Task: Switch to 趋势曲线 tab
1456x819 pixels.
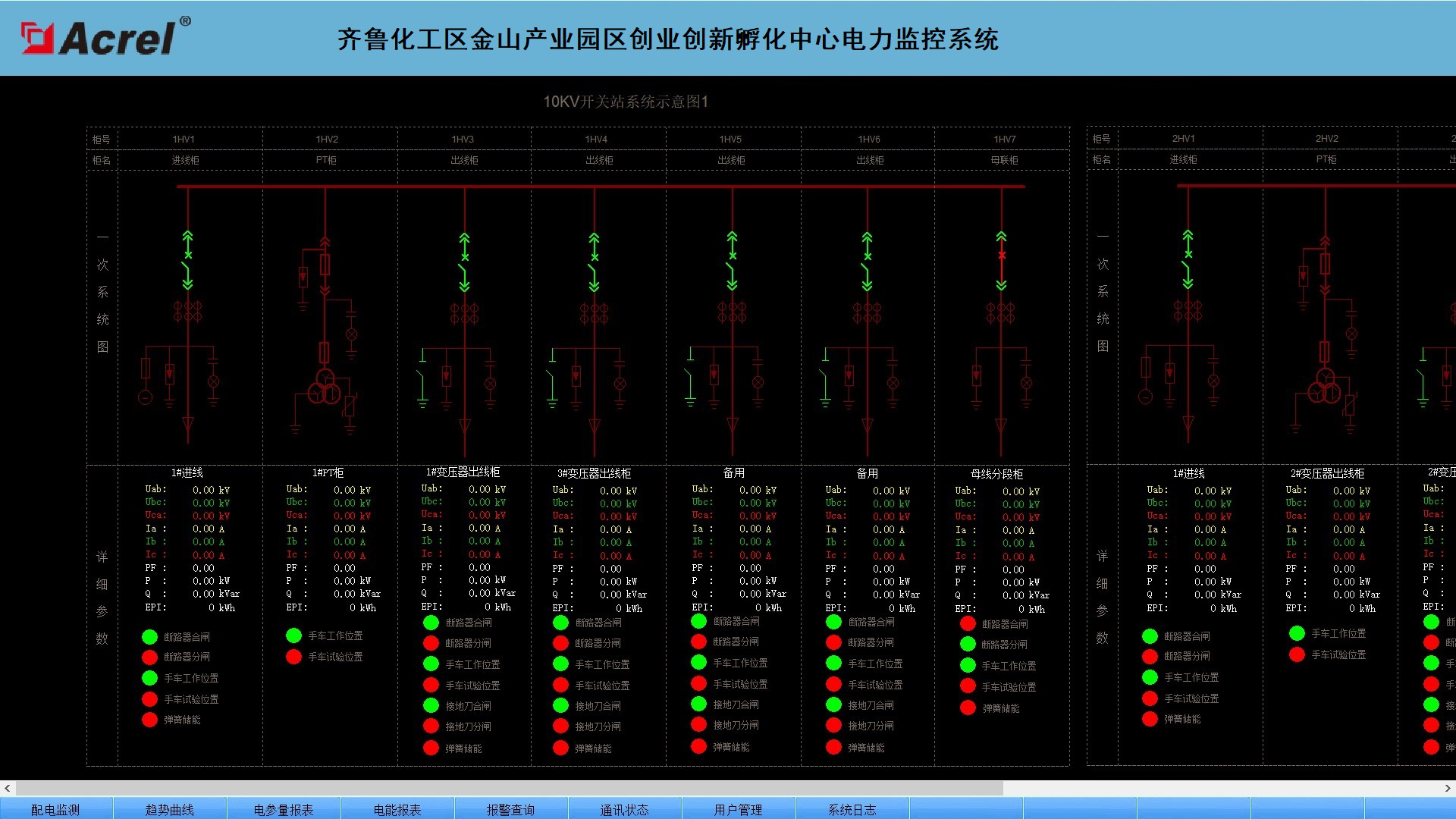Action: tap(169, 809)
